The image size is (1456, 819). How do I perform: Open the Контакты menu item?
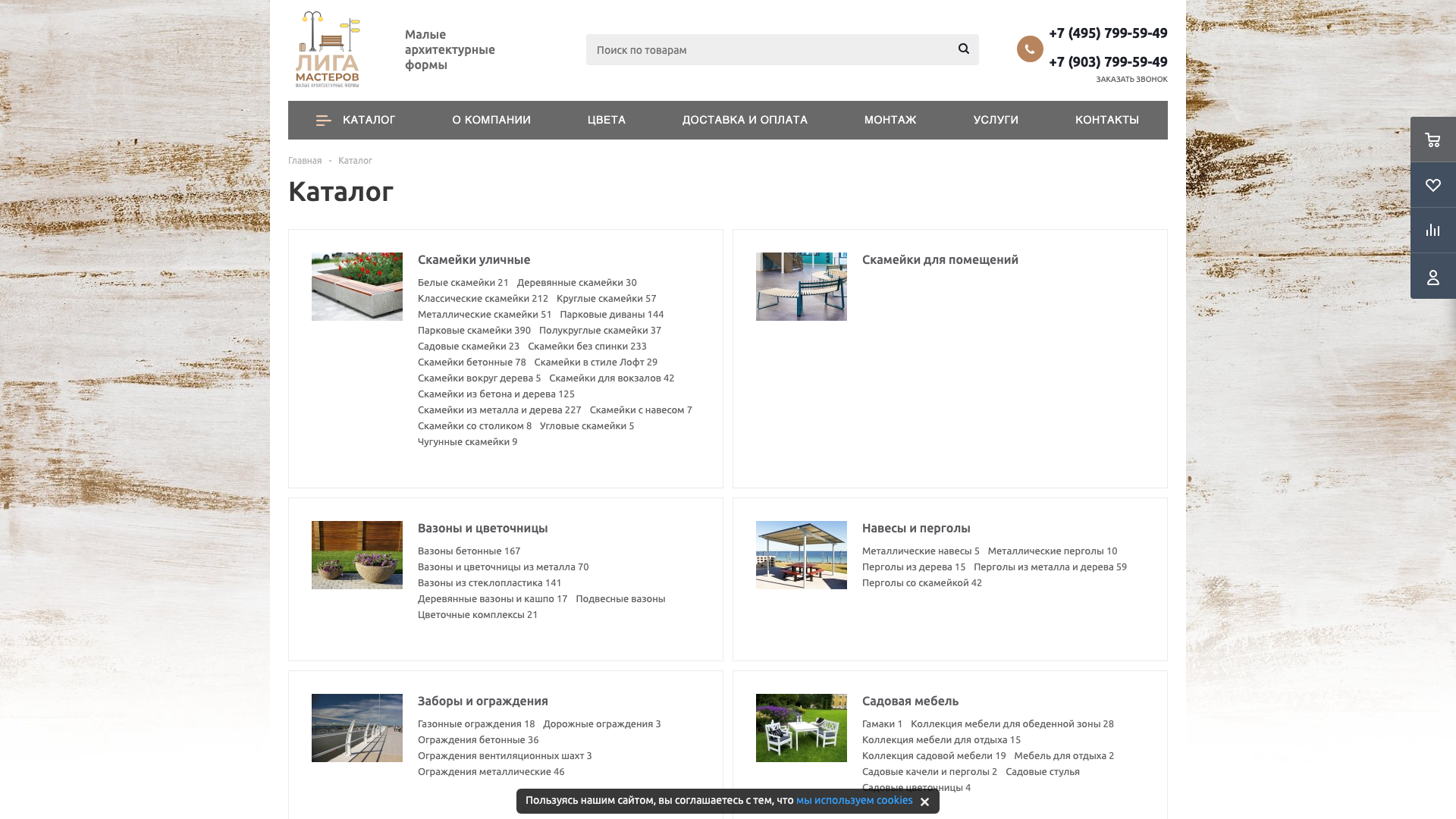coord(1107,120)
